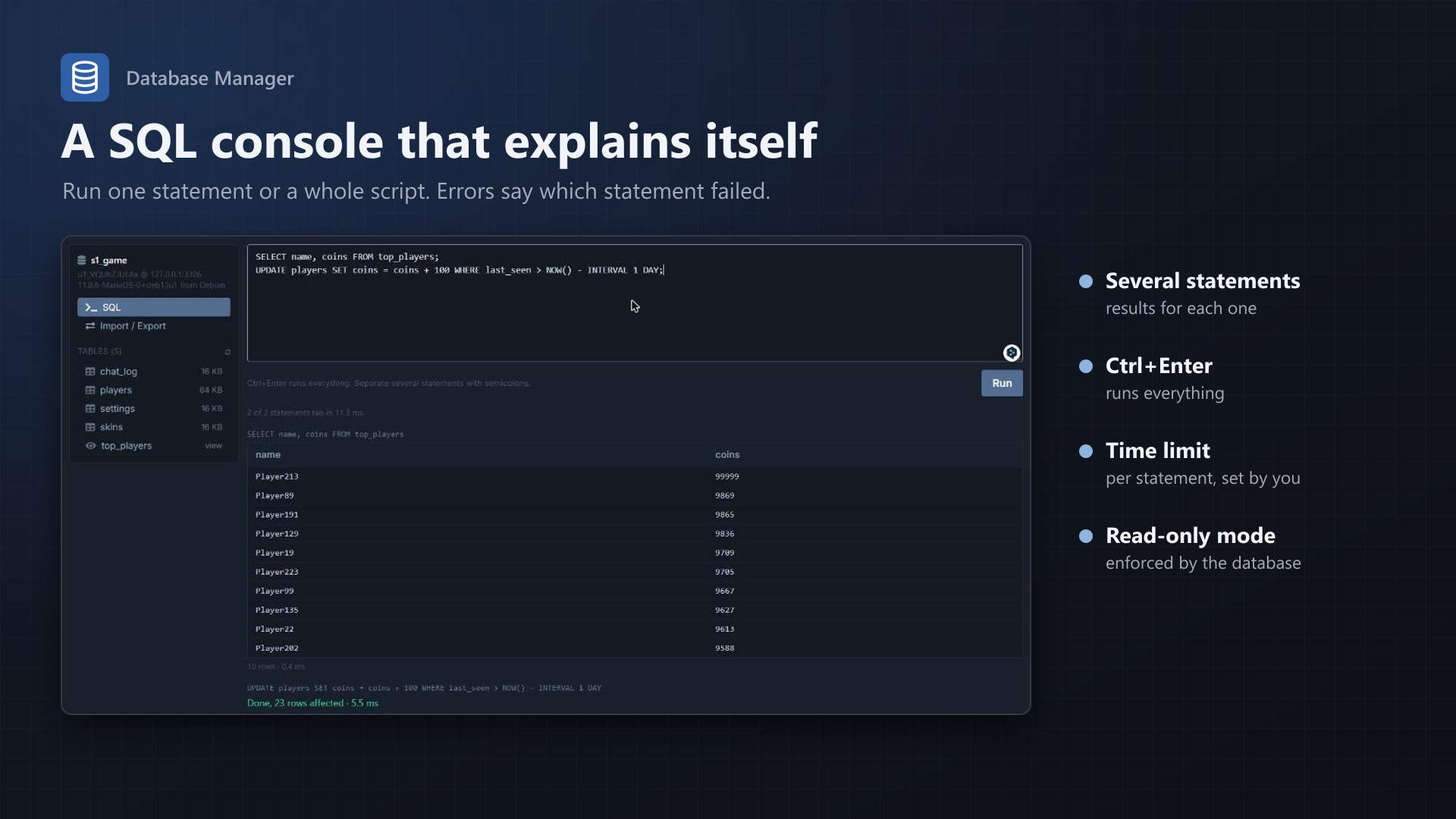The width and height of the screenshot is (1456, 819).
Task: Click the name column header
Action: pos(268,455)
